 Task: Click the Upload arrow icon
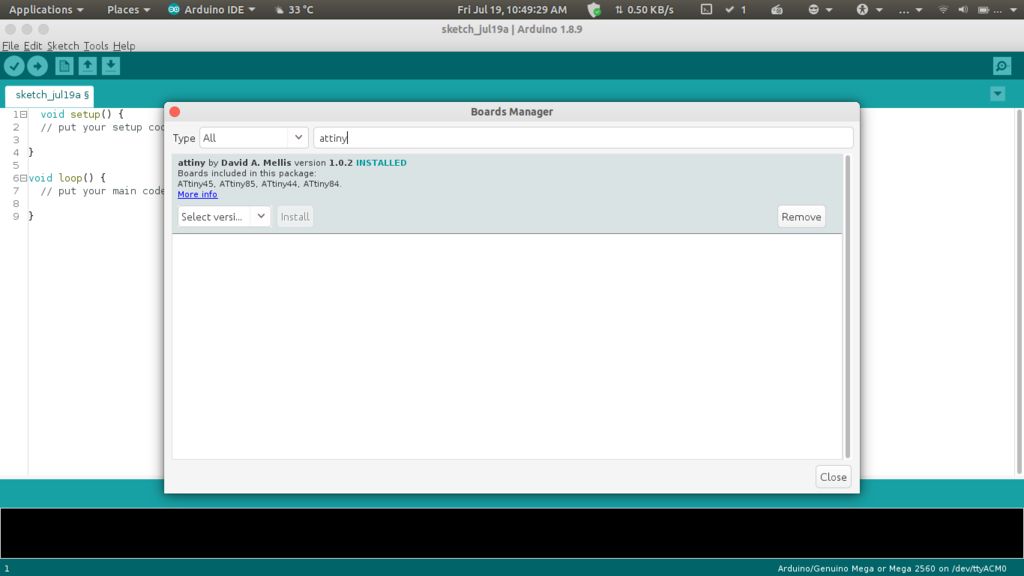tap(37, 65)
